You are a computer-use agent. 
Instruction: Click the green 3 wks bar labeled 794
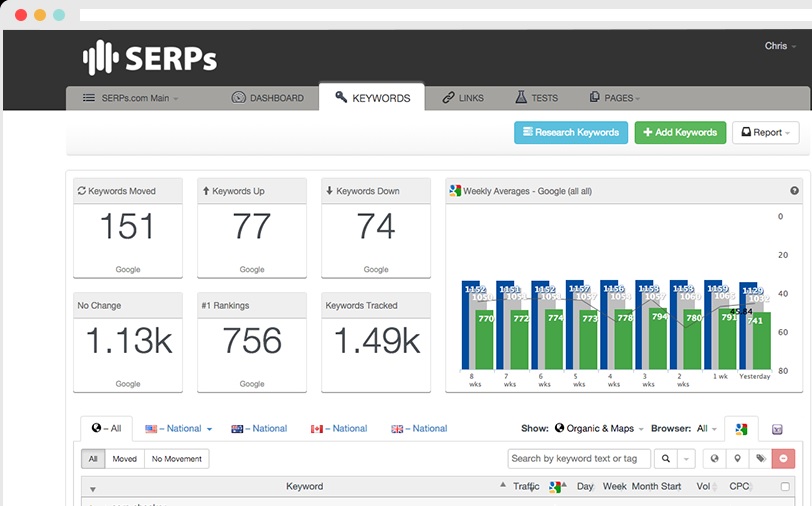click(x=658, y=338)
